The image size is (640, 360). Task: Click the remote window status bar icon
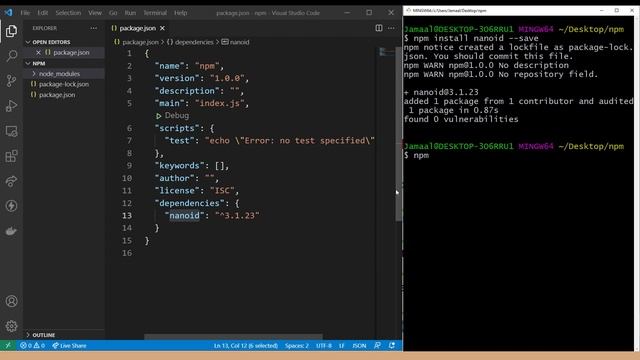[8, 345]
